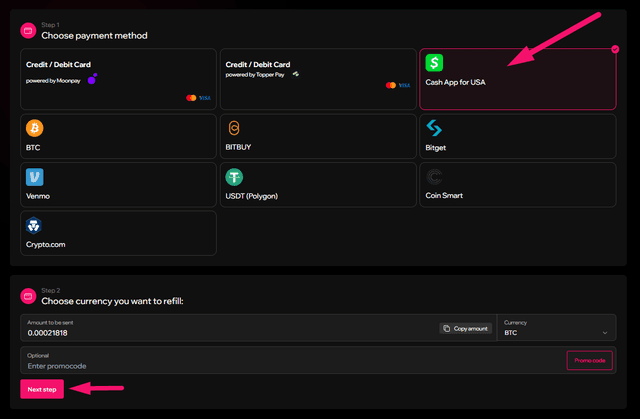Click the 'powered by Topper Pay' text
This screenshot has width=640, height=419.
pyautogui.click(x=255, y=75)
